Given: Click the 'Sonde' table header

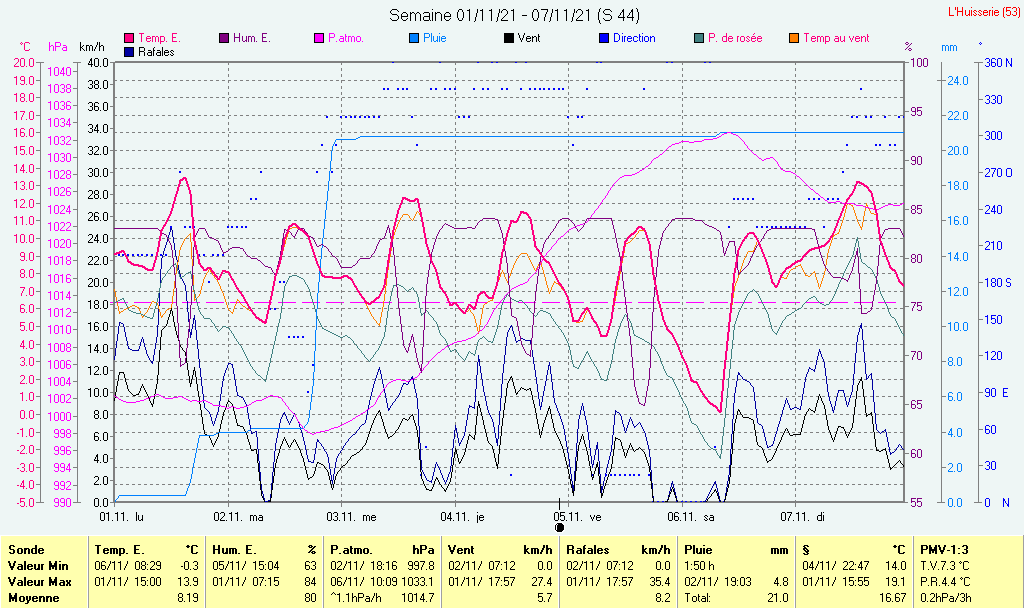Looking at the screenshot, I should pos(26,550).
